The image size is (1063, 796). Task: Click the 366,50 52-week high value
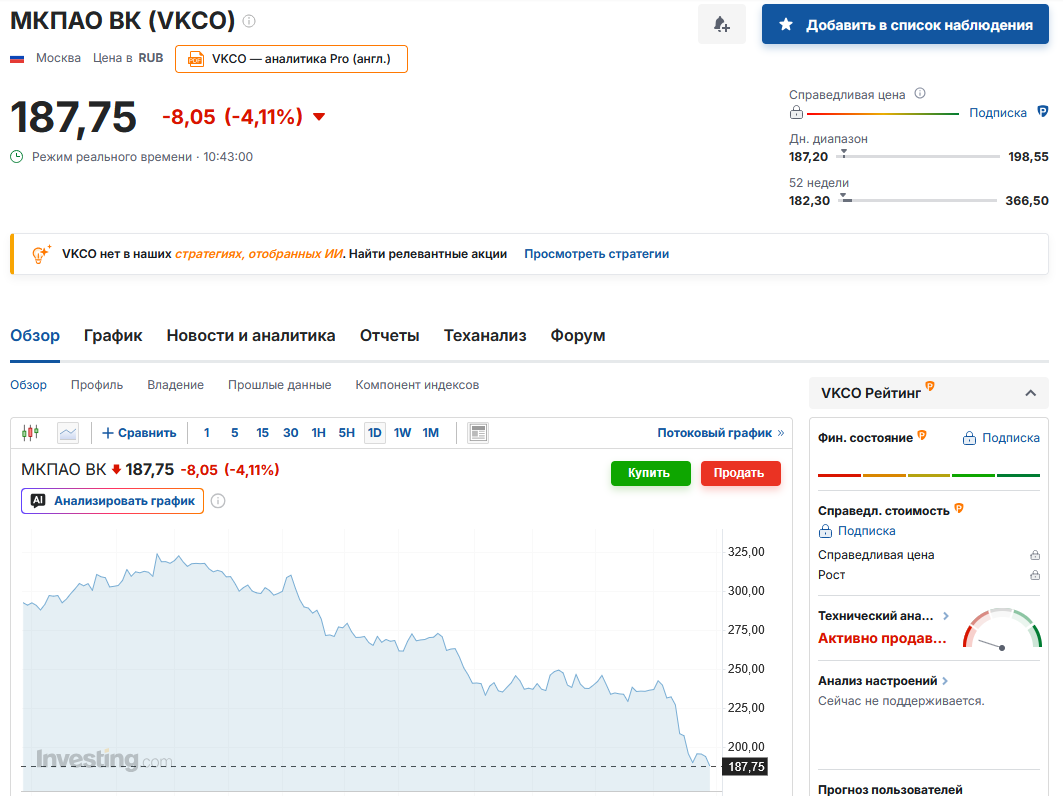click(x=1027, y=201)
